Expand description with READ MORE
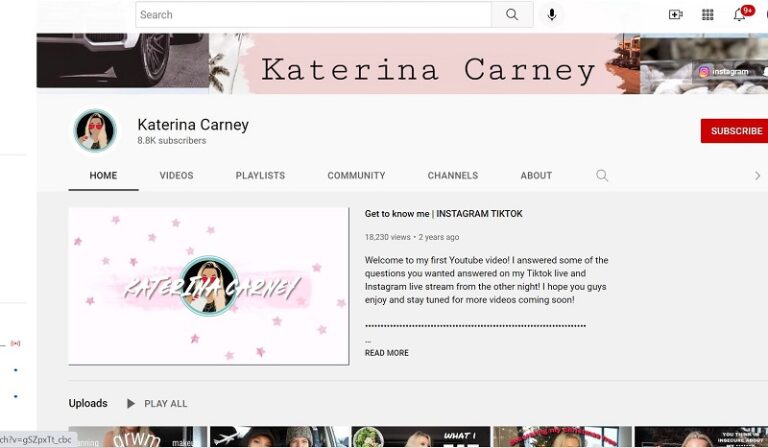 pos(386,353)
